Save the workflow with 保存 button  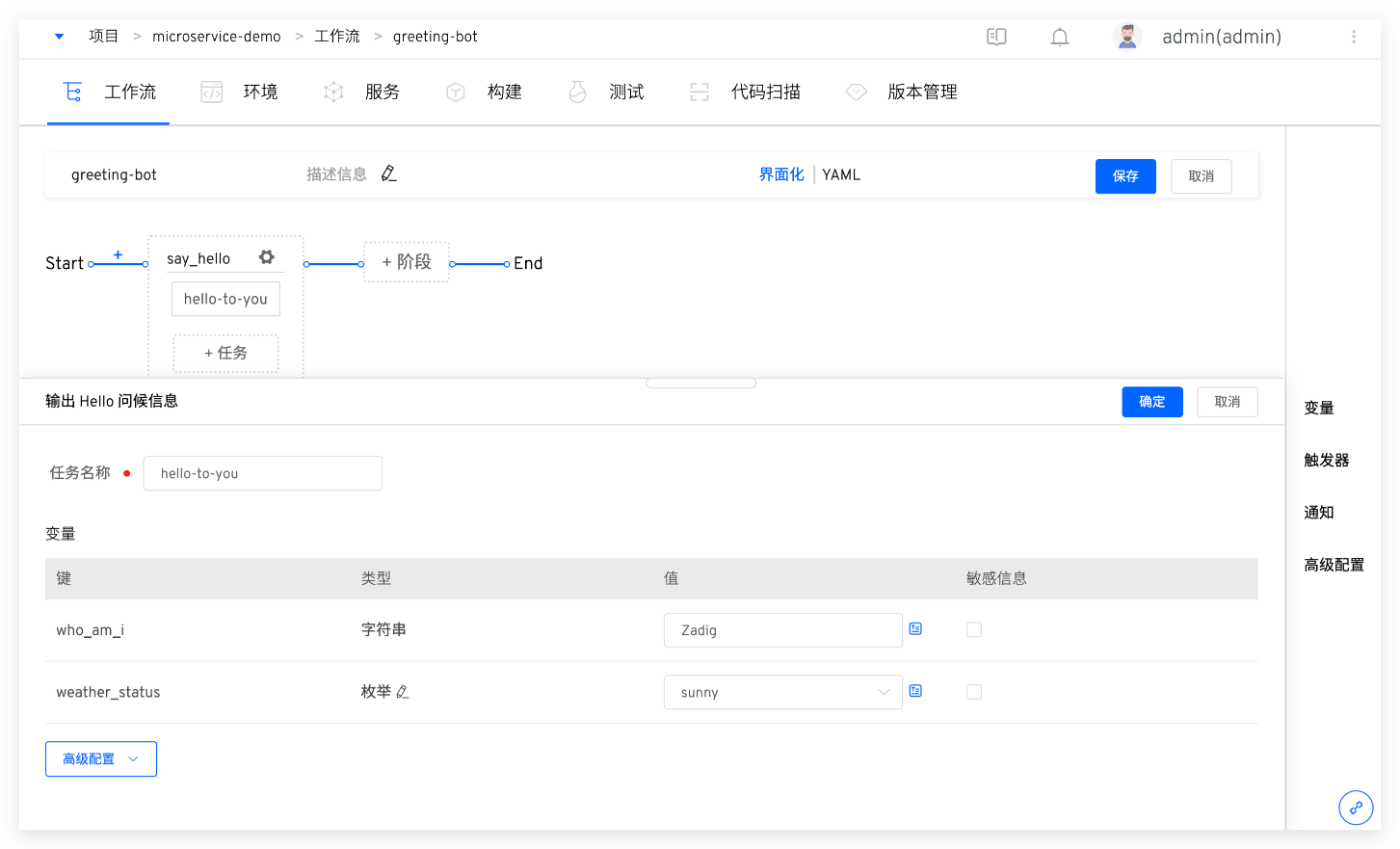pos(1125,176)
